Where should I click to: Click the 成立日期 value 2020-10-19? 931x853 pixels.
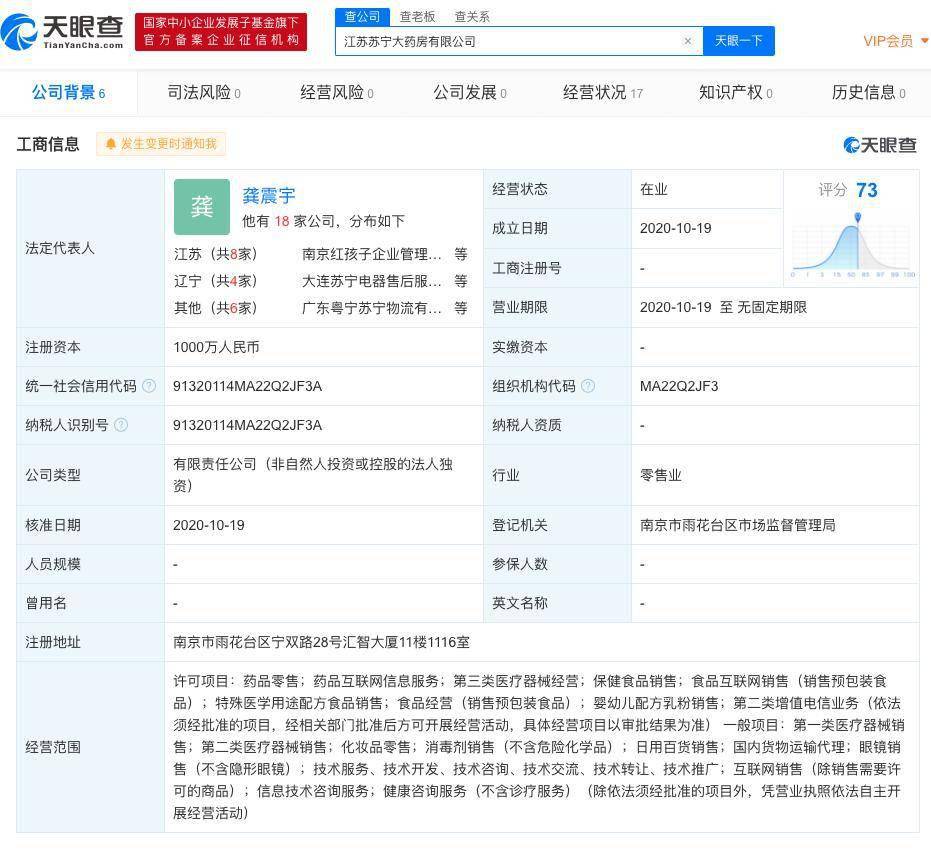(676, 229)
